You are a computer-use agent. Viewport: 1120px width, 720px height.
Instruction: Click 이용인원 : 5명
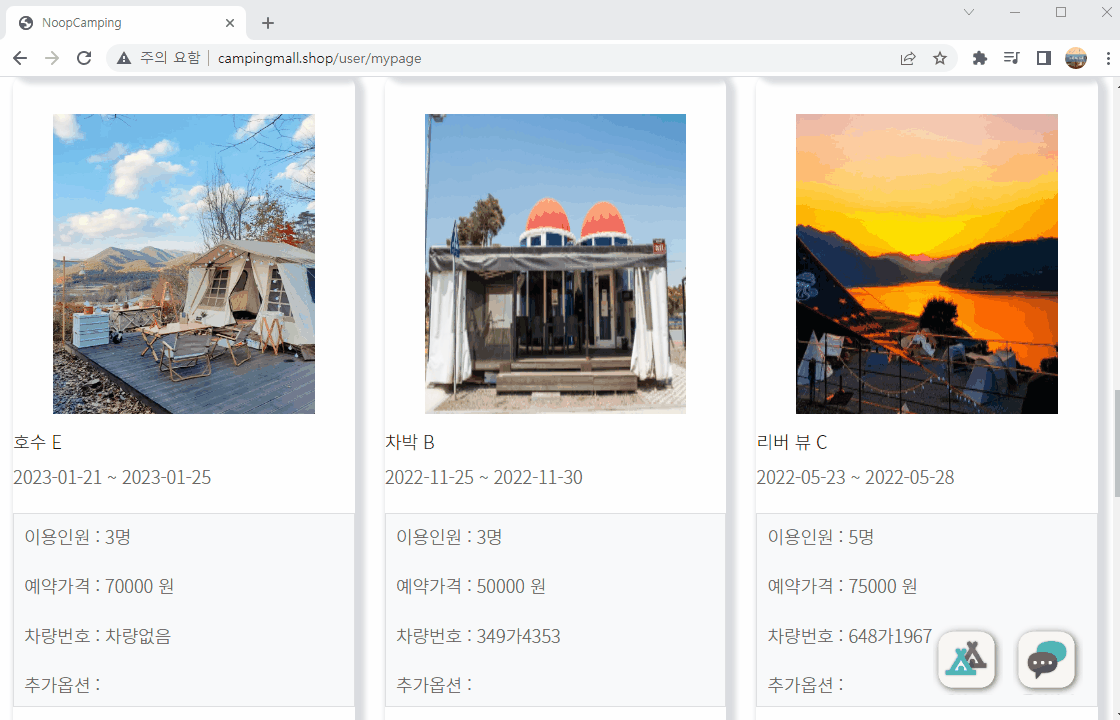pos(821,537)
